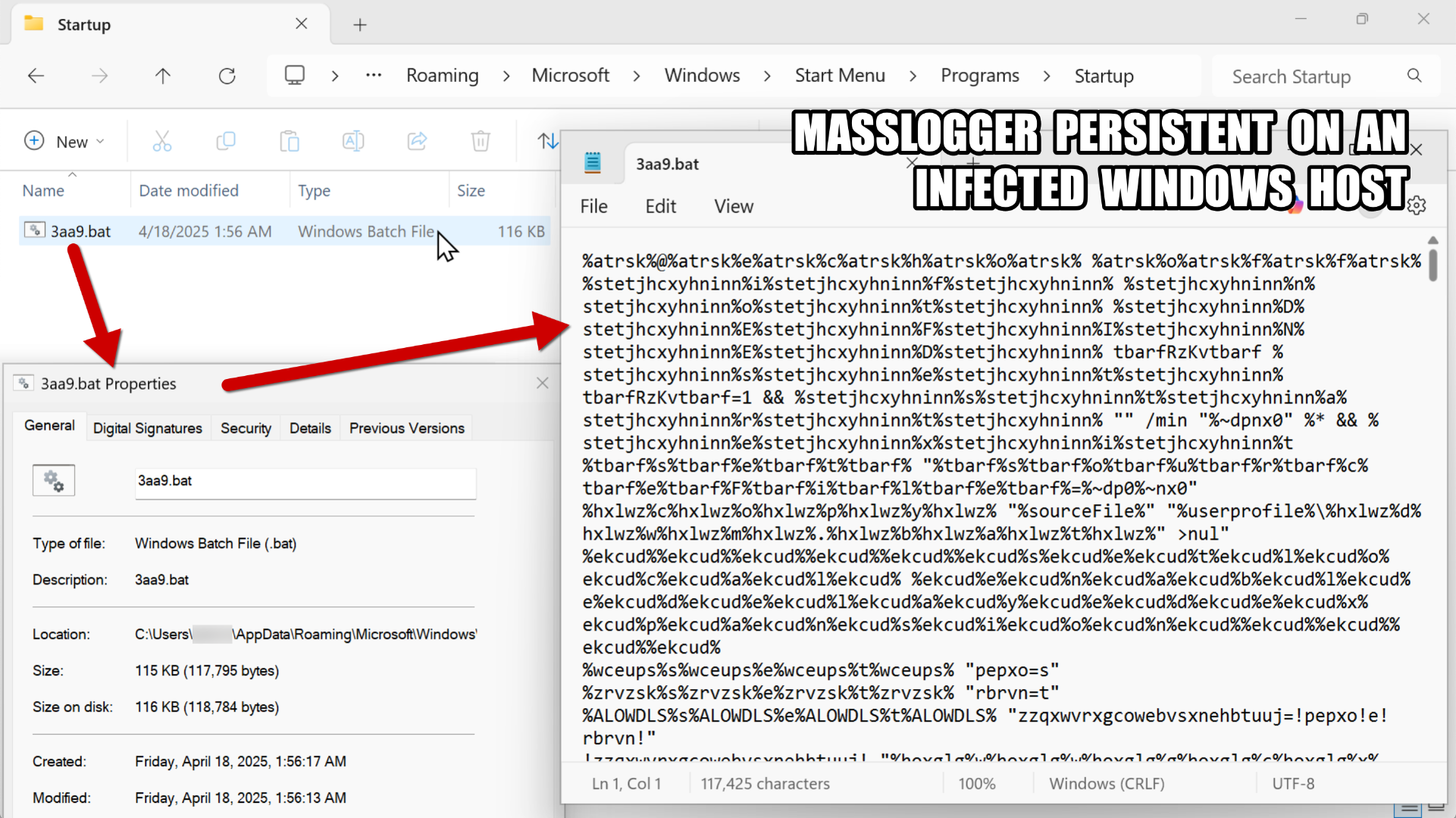Open the Previous Versions tab

pyautogui.click(x=406, y=428)
